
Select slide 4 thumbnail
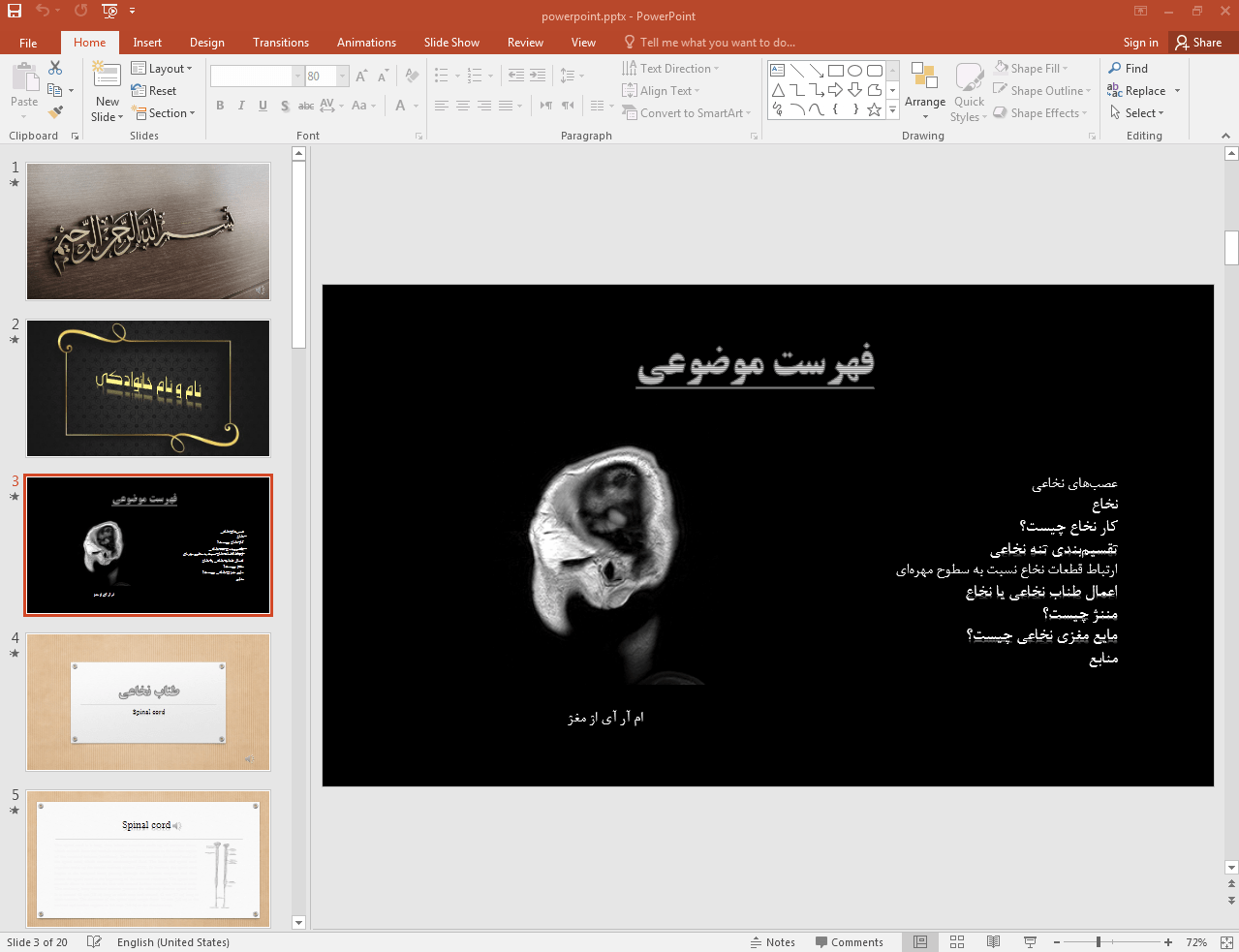tap(148, 702)
